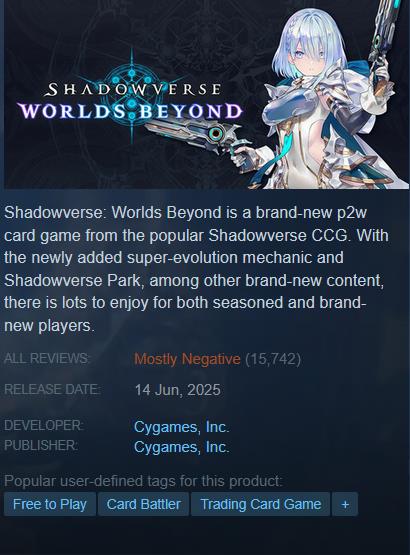This screenshot has height=555, width=410.
Task: Expand the tags list with plus button
Action: 345,504
